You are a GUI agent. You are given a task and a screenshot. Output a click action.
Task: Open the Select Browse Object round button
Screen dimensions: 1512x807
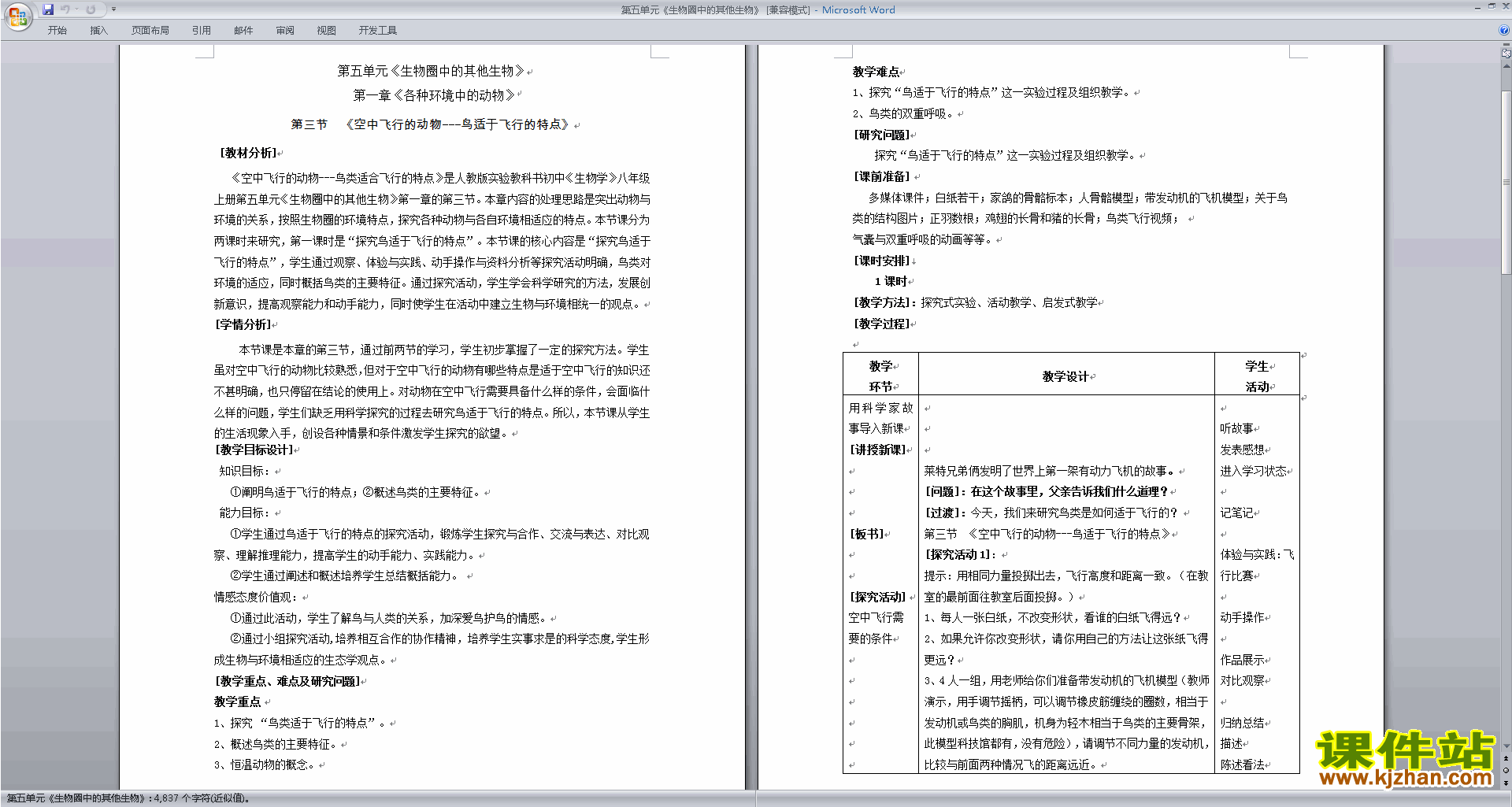(1506, 771)
